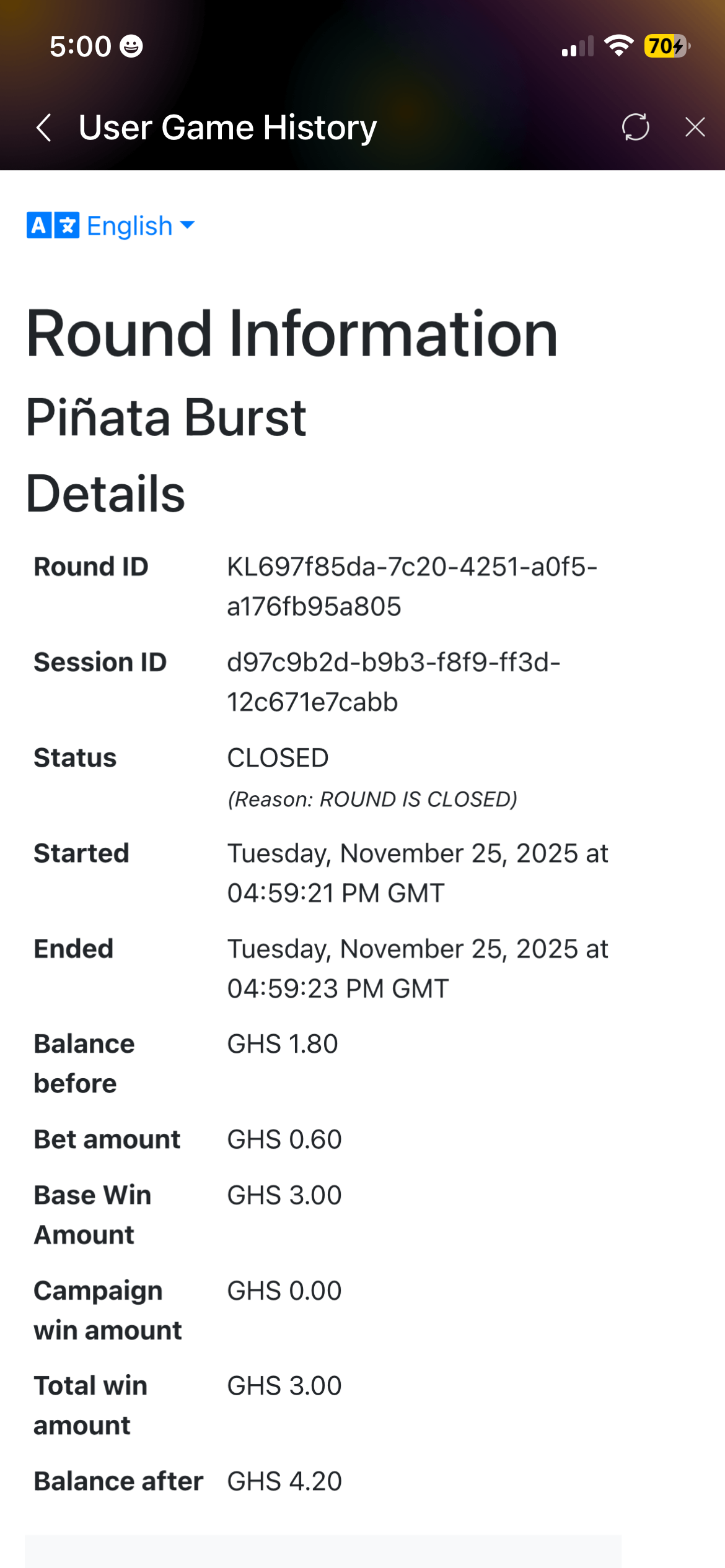Tap the smiley face status icon
Image resolution: width=725 pixels, height=1568 pixels.
coord(131,46)
